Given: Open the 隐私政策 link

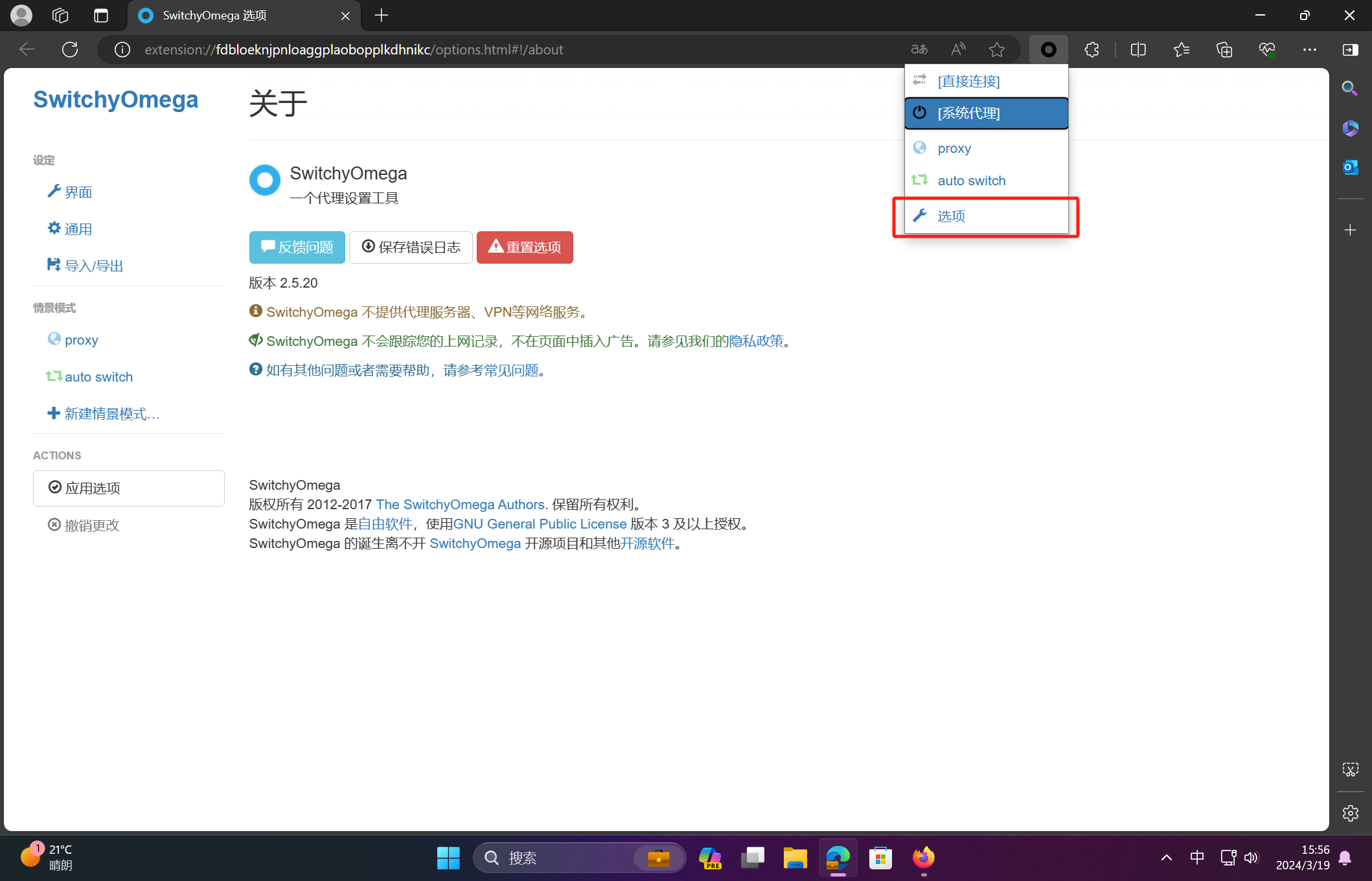Looking at the screenshot, I should coord(756,341).
